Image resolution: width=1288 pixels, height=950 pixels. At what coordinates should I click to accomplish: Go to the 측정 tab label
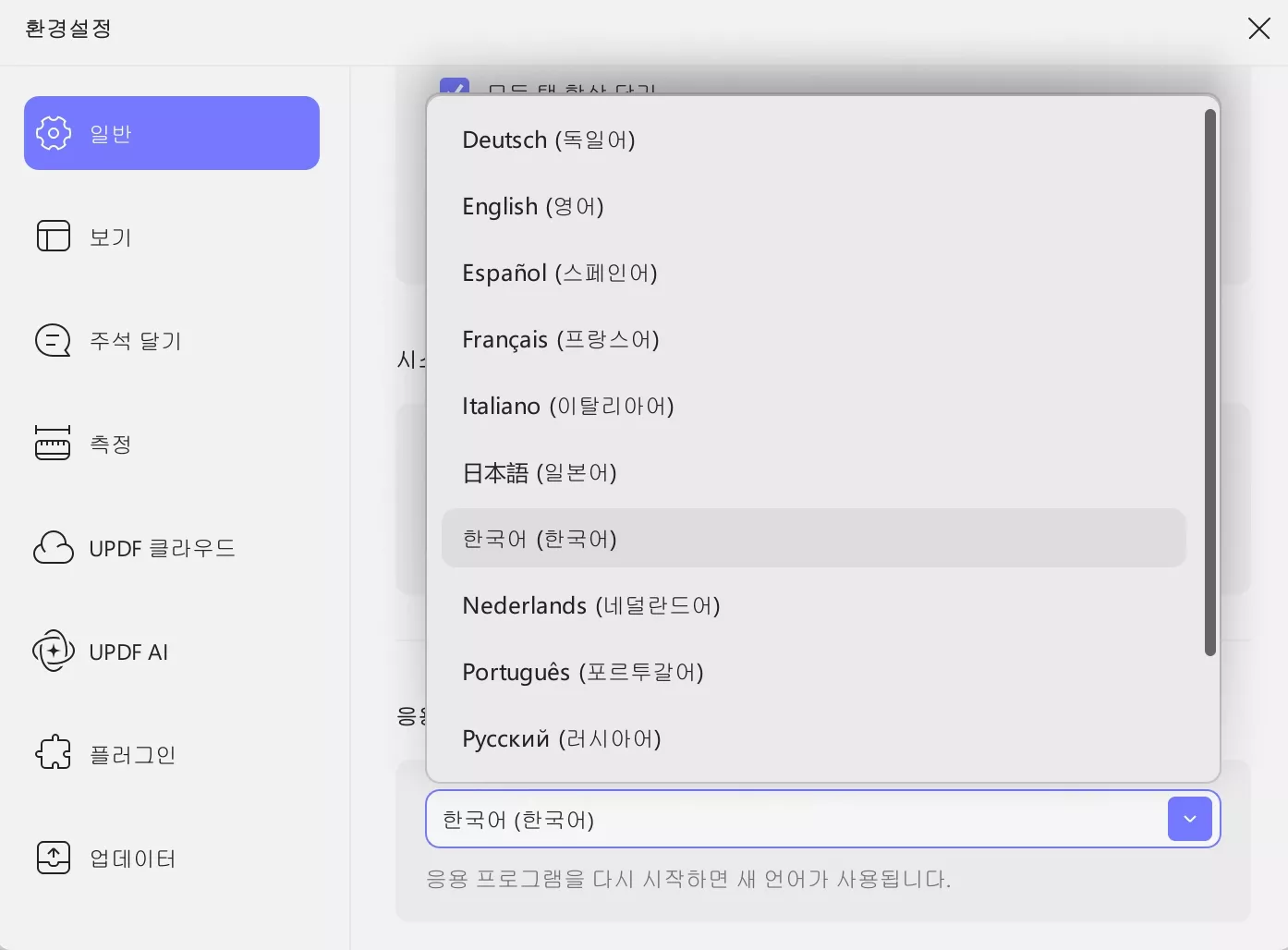[111, 445]
